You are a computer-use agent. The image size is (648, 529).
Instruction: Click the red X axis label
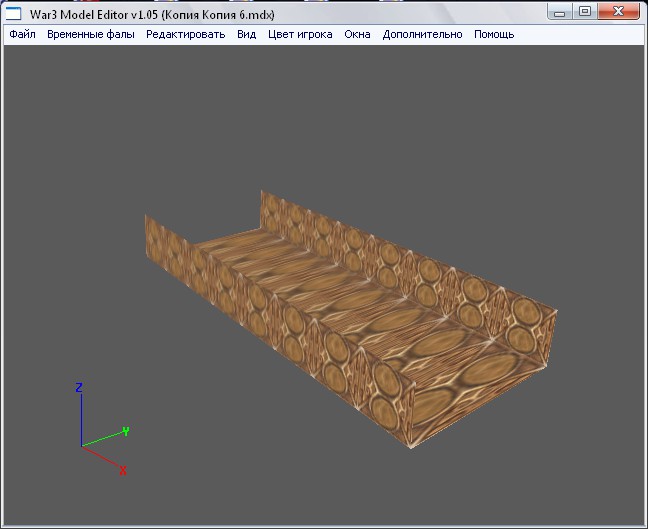(123, 470)
